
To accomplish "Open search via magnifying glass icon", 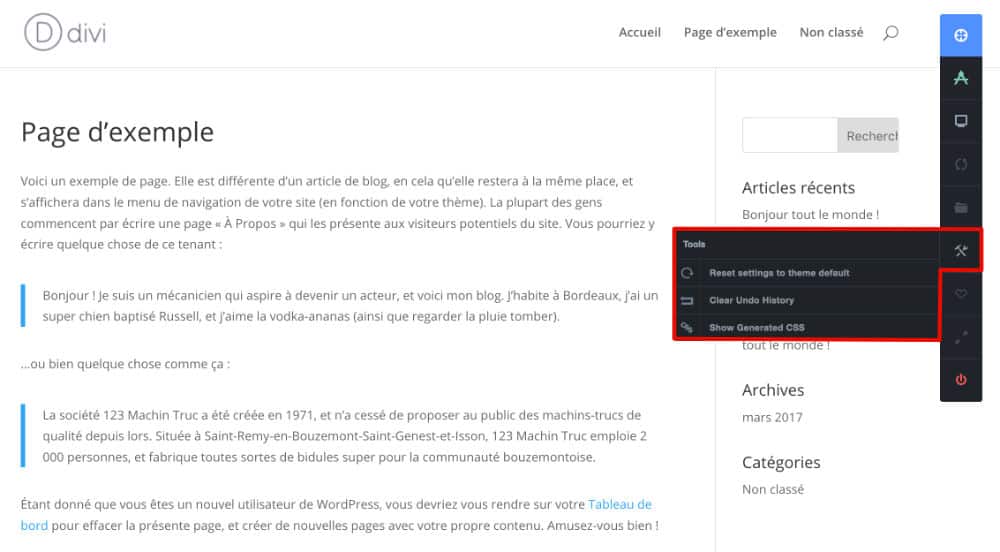I will 890,33.
